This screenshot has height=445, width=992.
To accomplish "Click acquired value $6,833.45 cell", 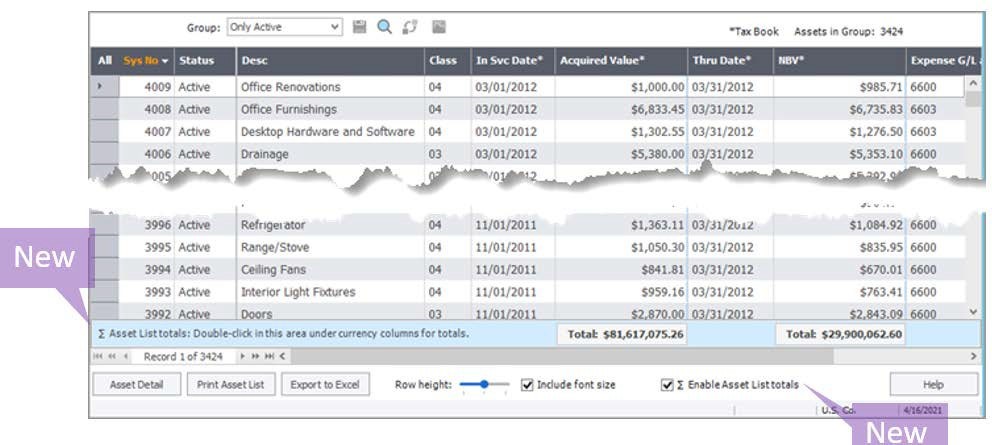I will tap(621, 109).
